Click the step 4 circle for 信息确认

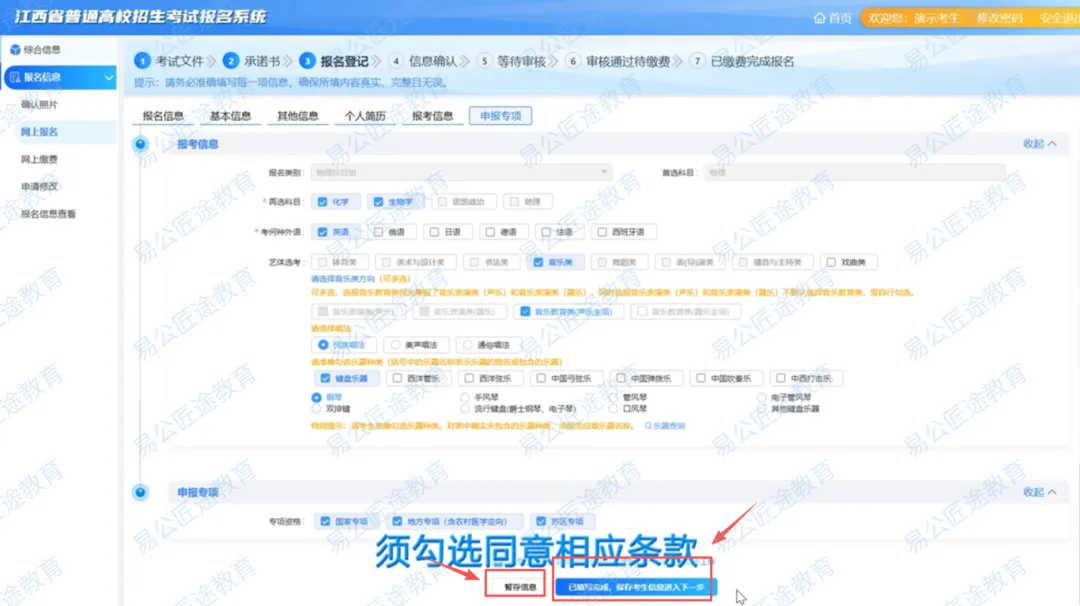pos(396,61)
